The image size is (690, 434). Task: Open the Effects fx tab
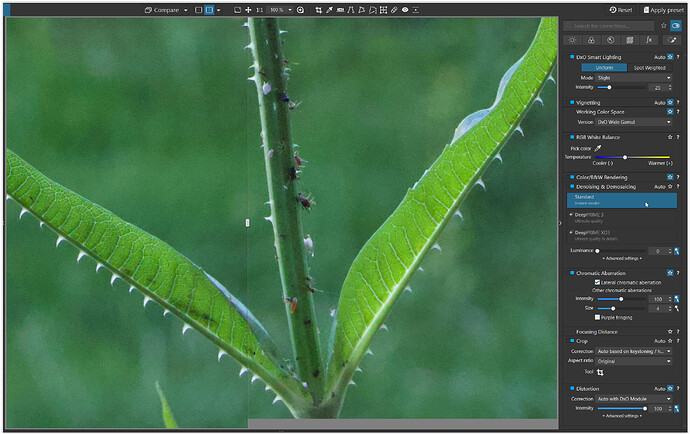click(x=649, y=40)
